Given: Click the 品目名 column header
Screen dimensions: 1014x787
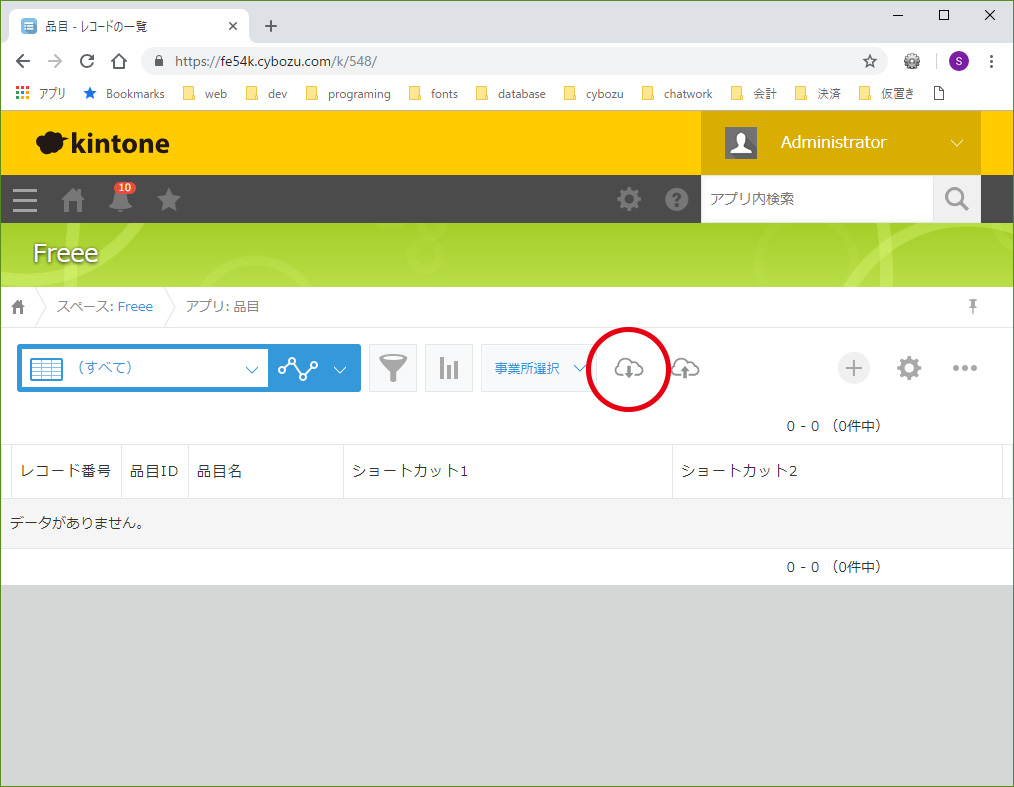Looking at the screenshot, I should [x=266, y=471].
